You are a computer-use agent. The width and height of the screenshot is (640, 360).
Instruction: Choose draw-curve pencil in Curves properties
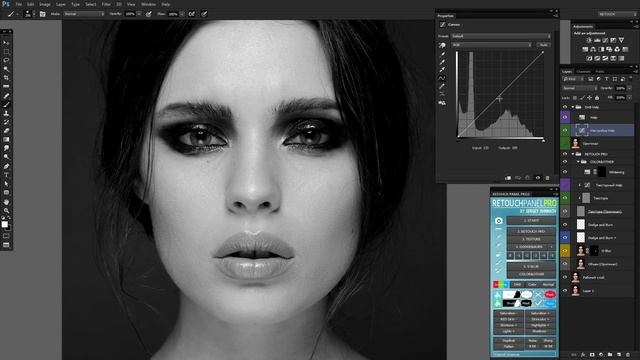[442, 87]
